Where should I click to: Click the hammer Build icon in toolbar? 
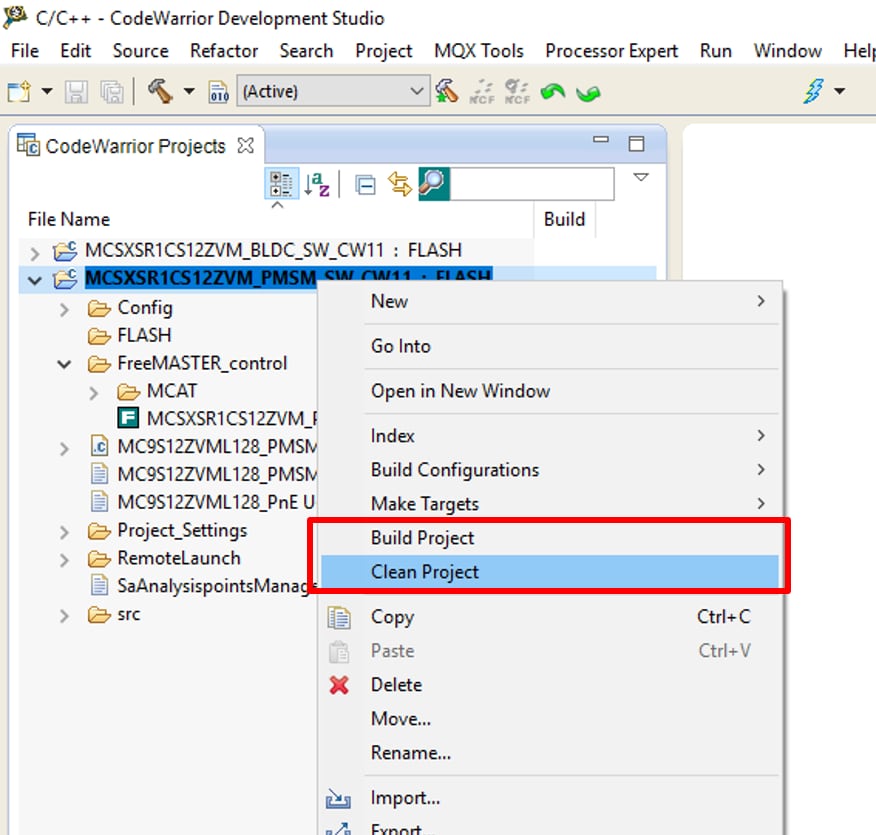[x=160, y=91]
